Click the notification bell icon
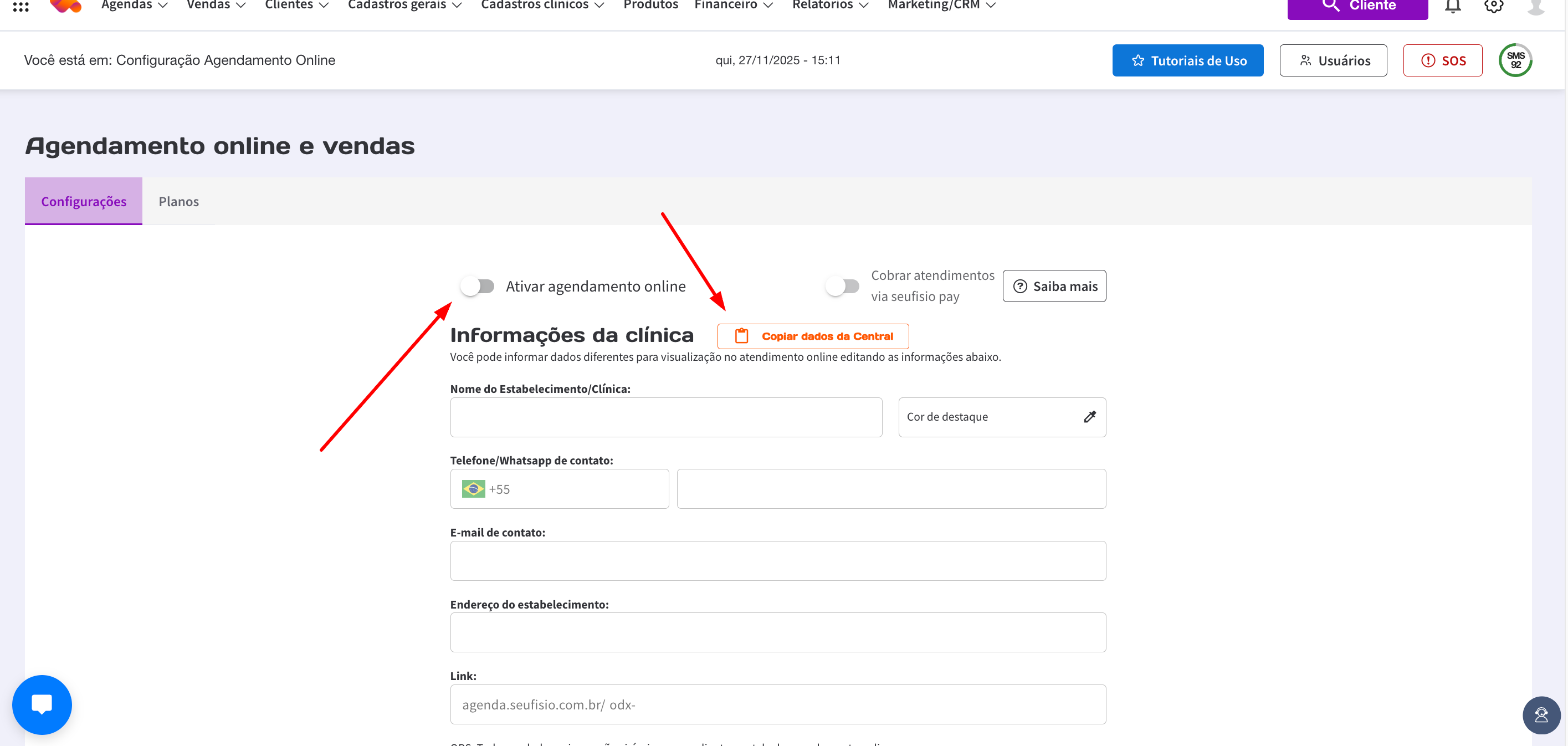The image size is (1568, 746). [1452, 6]
